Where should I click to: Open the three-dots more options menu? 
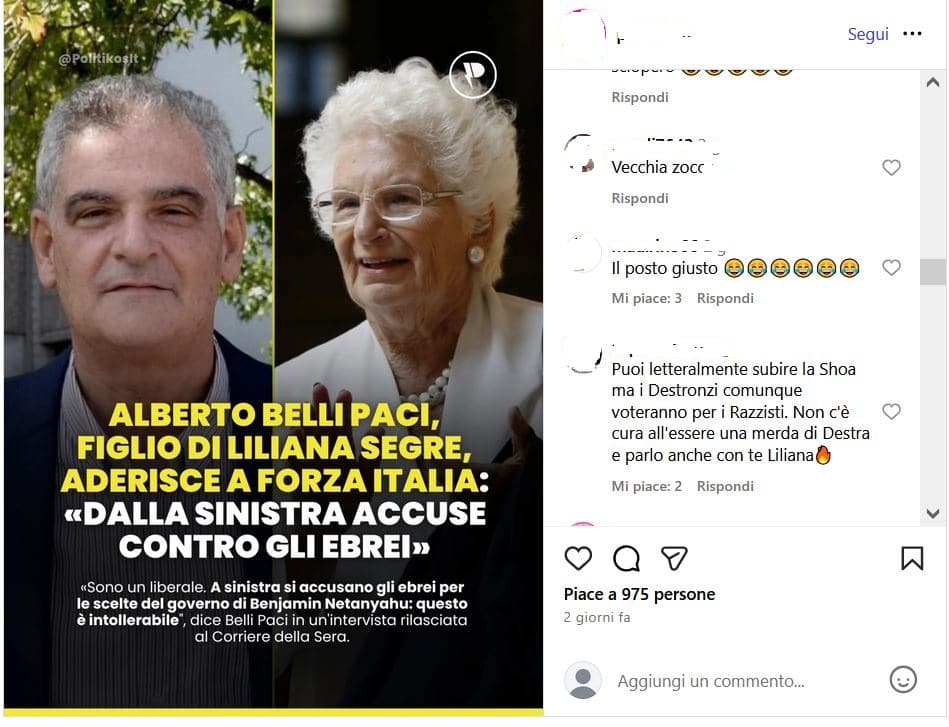(912, 34)
